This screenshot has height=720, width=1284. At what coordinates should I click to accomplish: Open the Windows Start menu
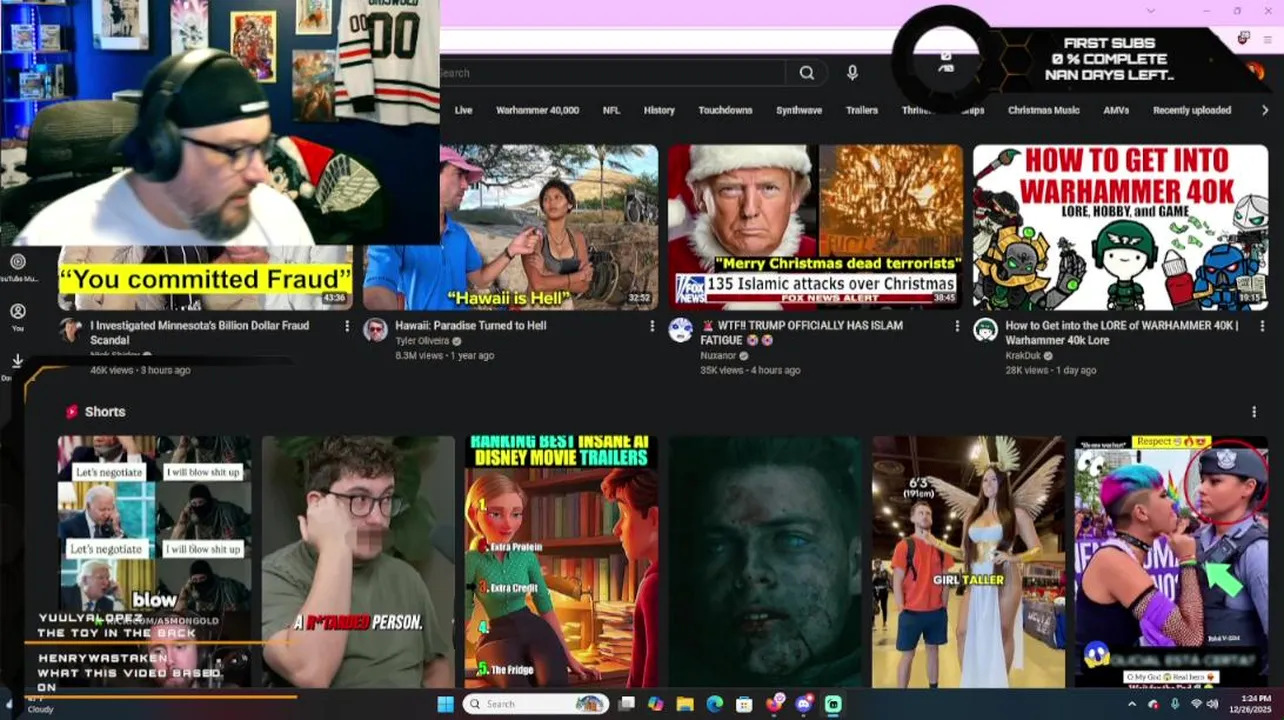[x=446, y=704]
